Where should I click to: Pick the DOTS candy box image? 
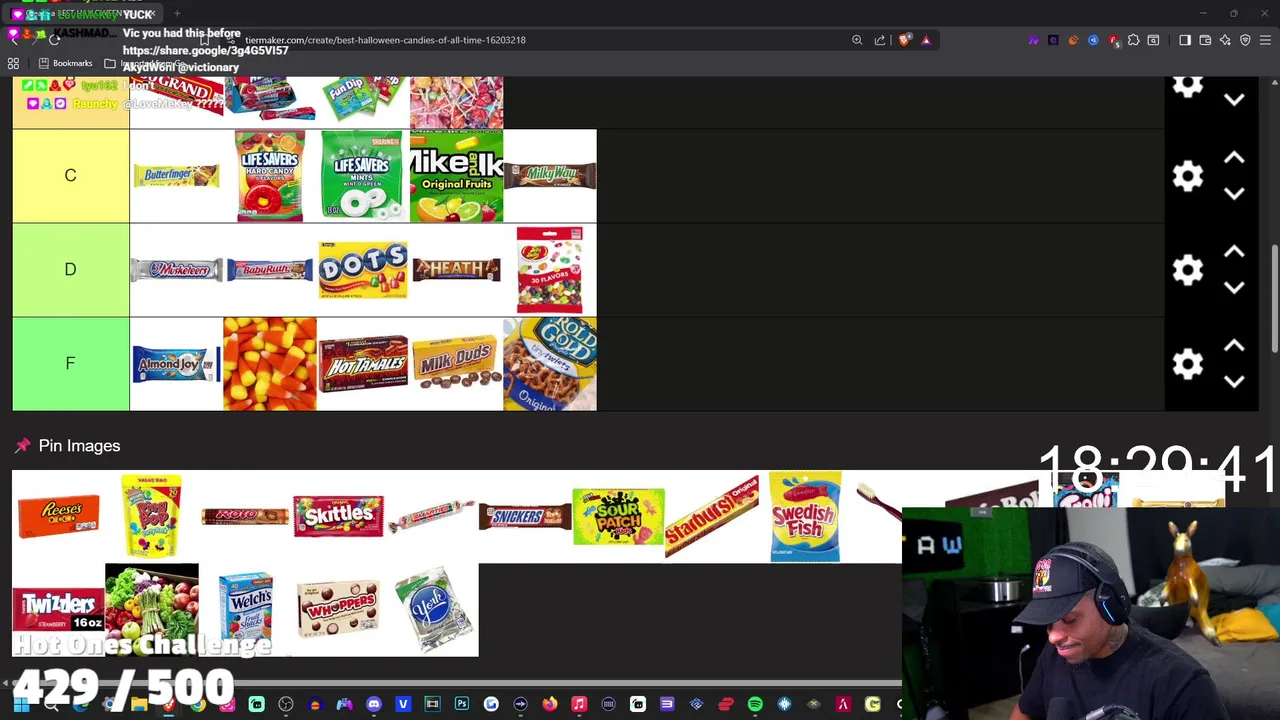[x=363, y=270]
